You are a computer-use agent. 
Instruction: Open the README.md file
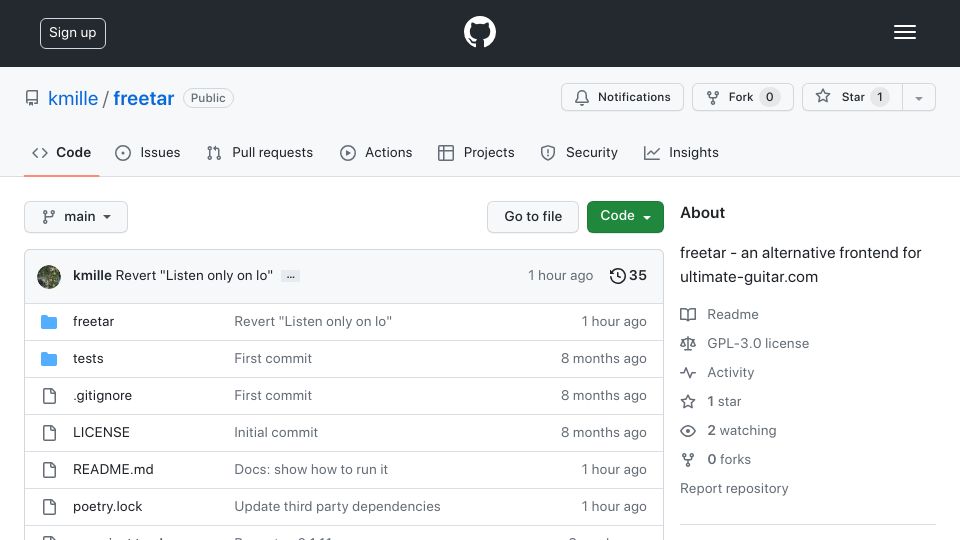pos(113,470)
